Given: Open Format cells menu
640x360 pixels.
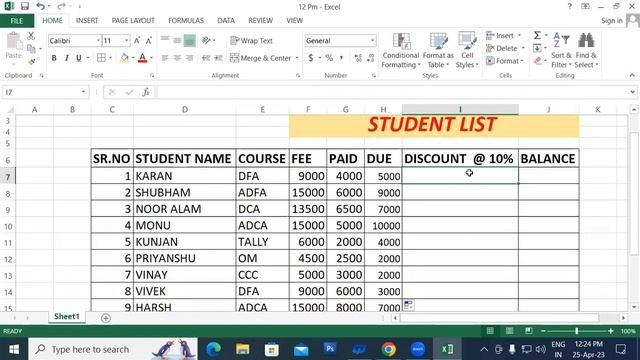Looking at the screenshot, I should click(x=504, y=61).
